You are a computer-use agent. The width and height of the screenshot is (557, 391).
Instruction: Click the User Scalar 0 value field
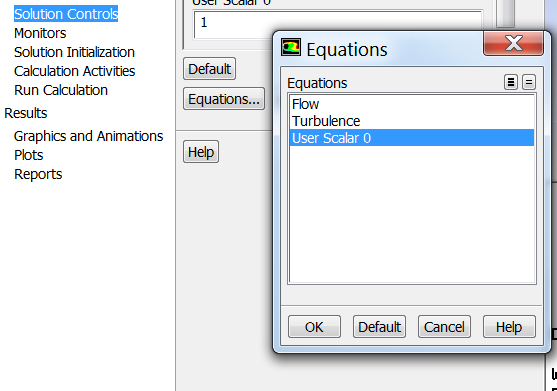tap(337, 24)
